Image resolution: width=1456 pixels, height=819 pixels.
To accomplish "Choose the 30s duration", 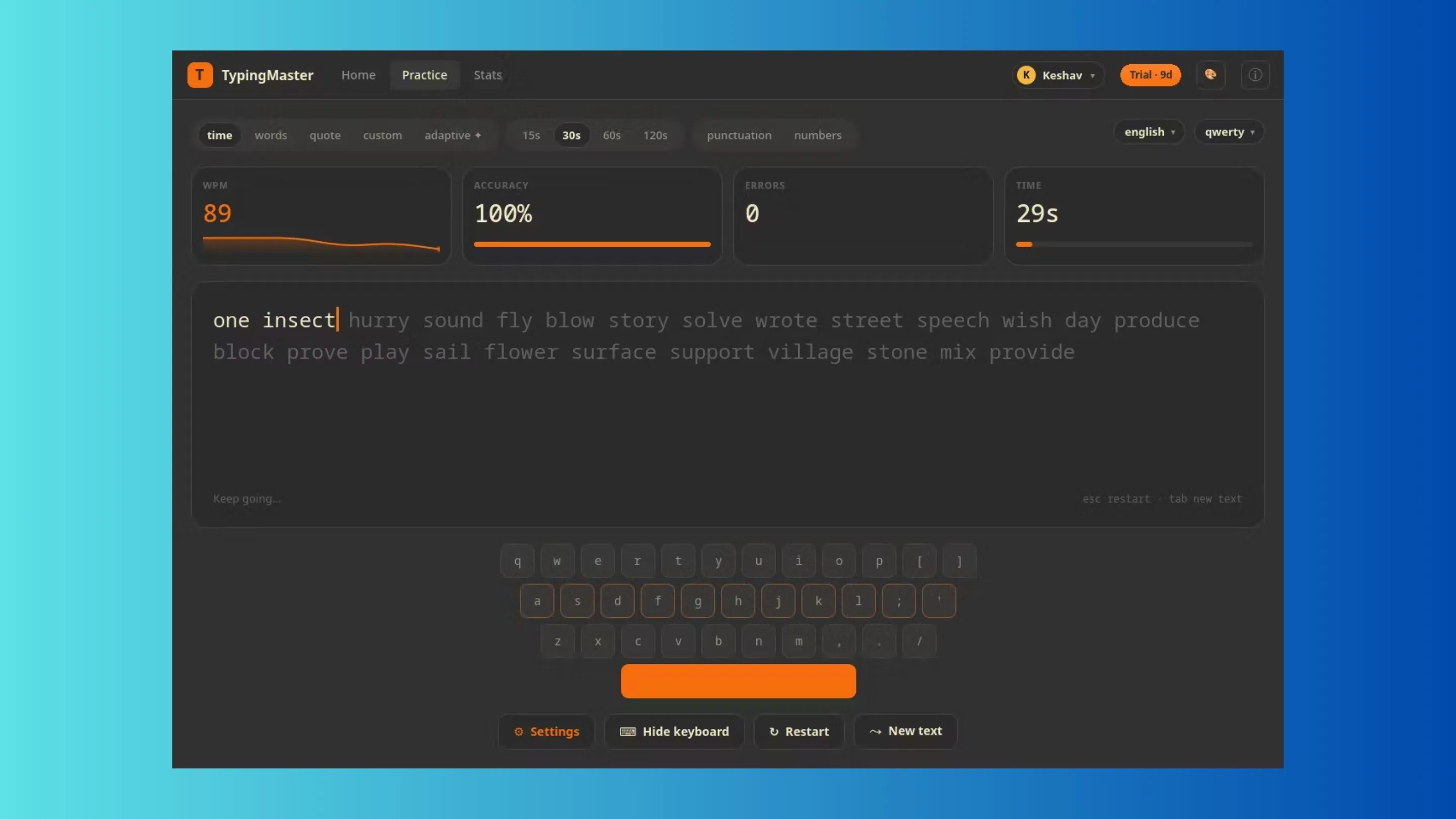I will pos(571,135).
